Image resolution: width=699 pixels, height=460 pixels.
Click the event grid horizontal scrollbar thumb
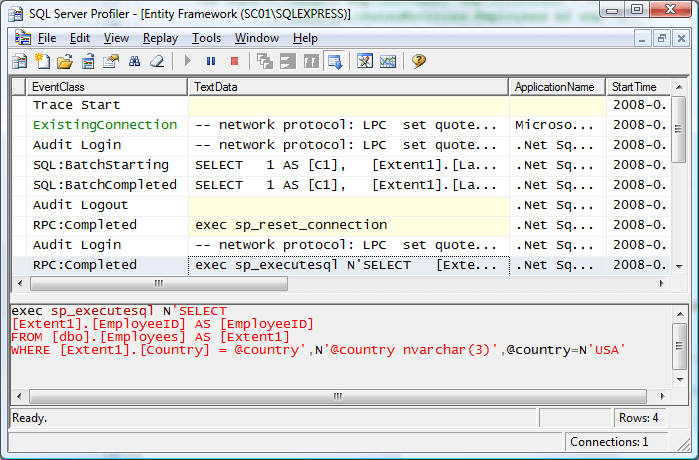tap(159, 283)
